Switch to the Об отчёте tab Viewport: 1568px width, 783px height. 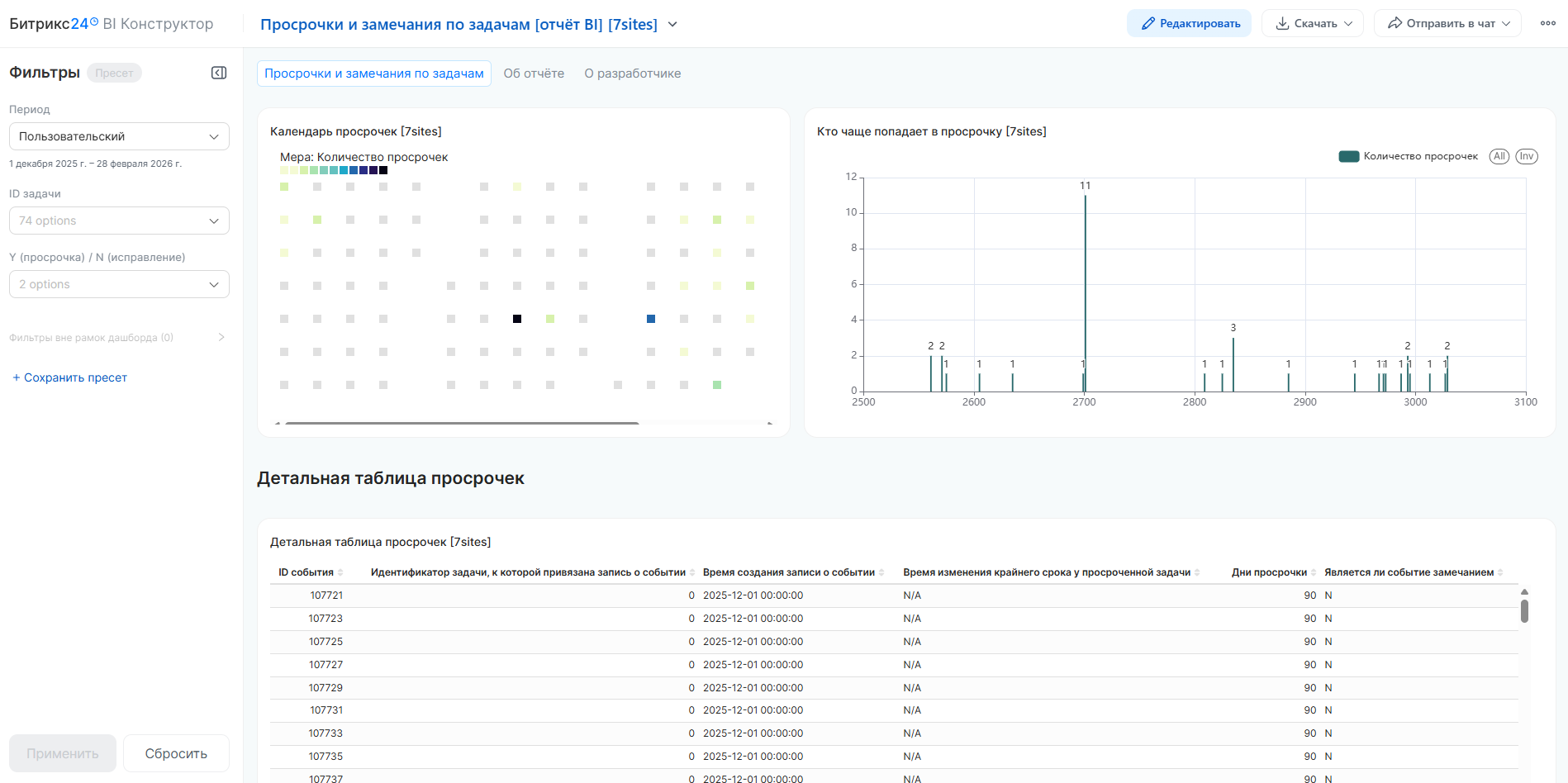534,74
